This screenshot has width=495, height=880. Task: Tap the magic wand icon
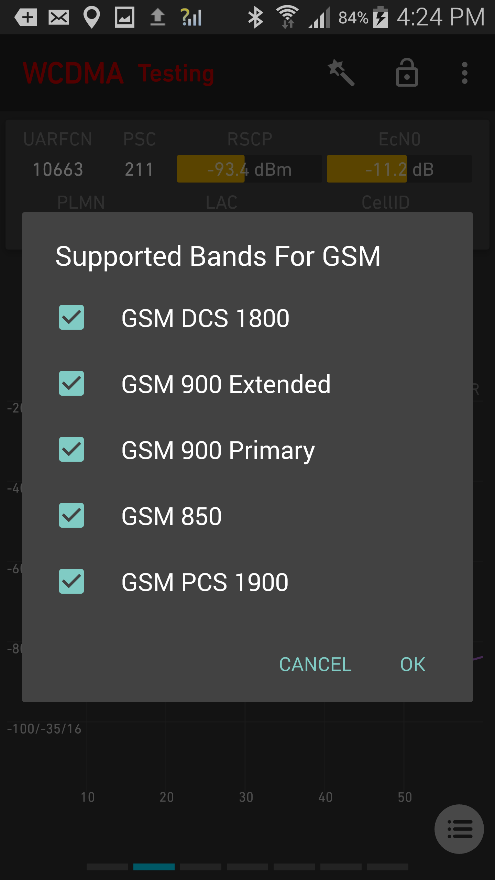click(x=341, y=73)
